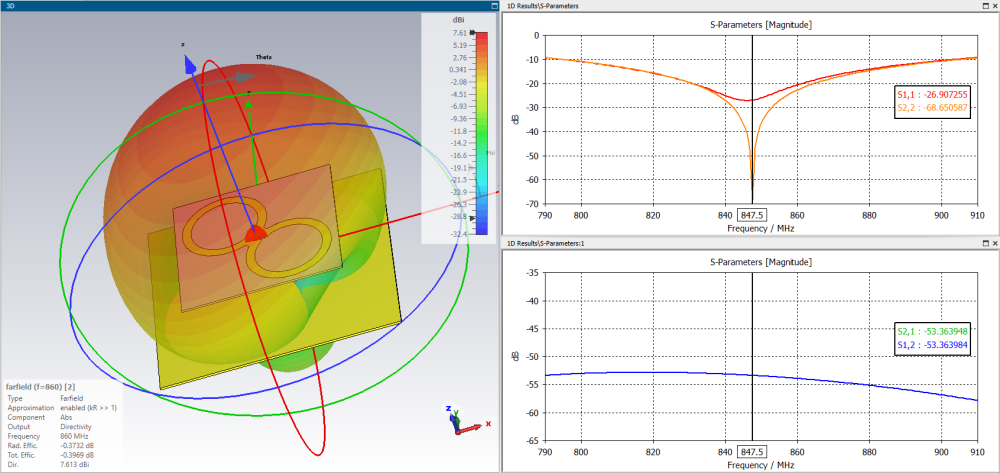Click the -32.4 minimum label on color scale

pyautogui.click(x=459, y=235)
